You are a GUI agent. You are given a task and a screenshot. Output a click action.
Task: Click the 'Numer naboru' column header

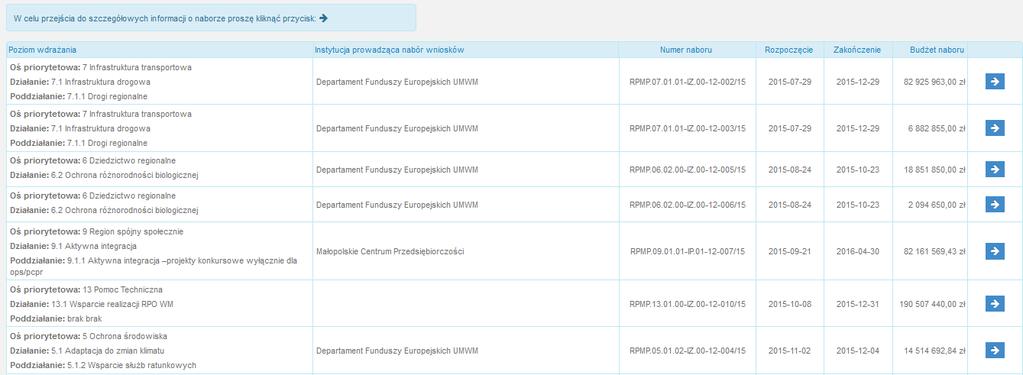coord(686,50)
